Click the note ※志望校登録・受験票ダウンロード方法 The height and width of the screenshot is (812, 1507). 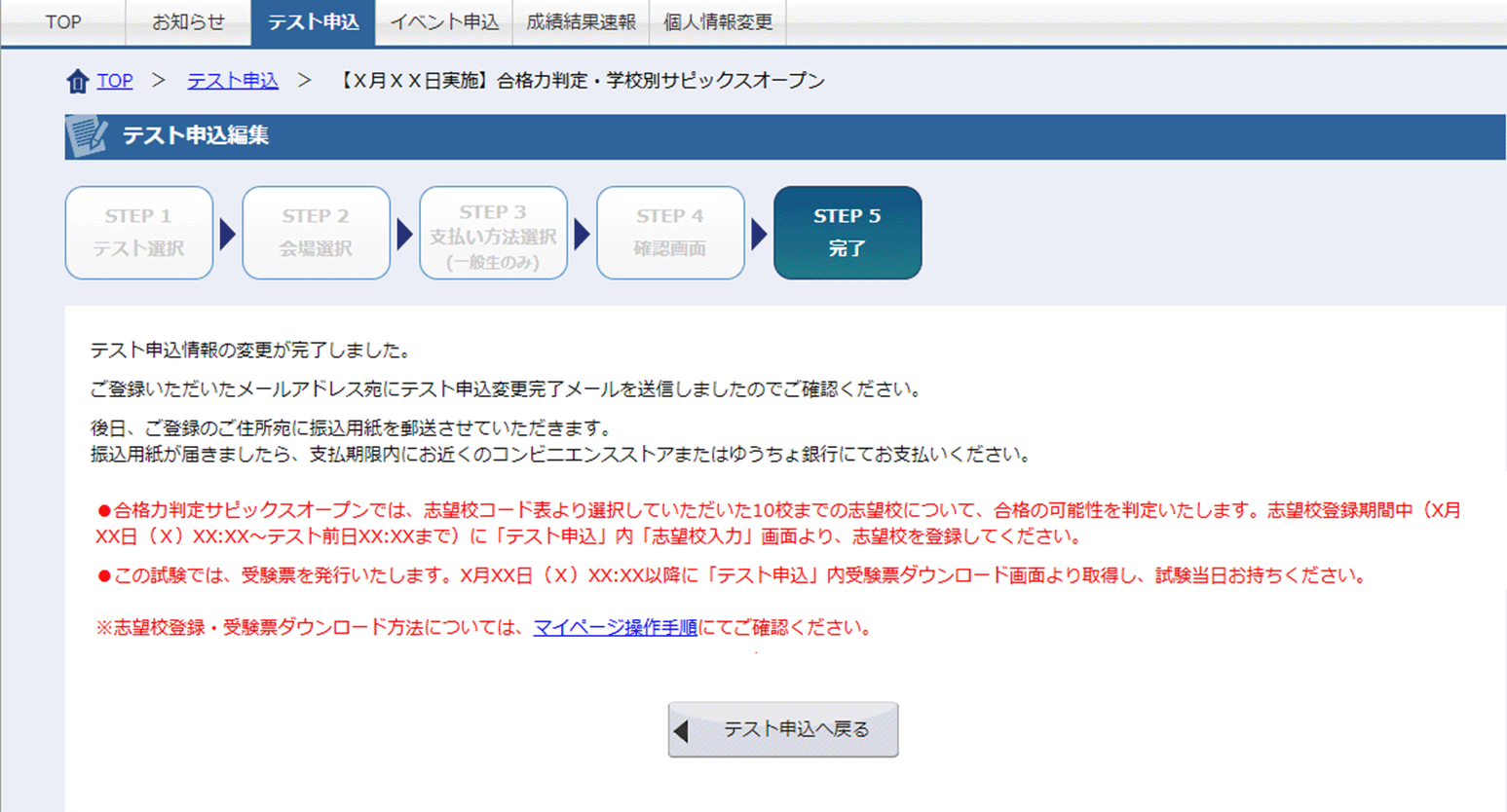coord(483,628)
